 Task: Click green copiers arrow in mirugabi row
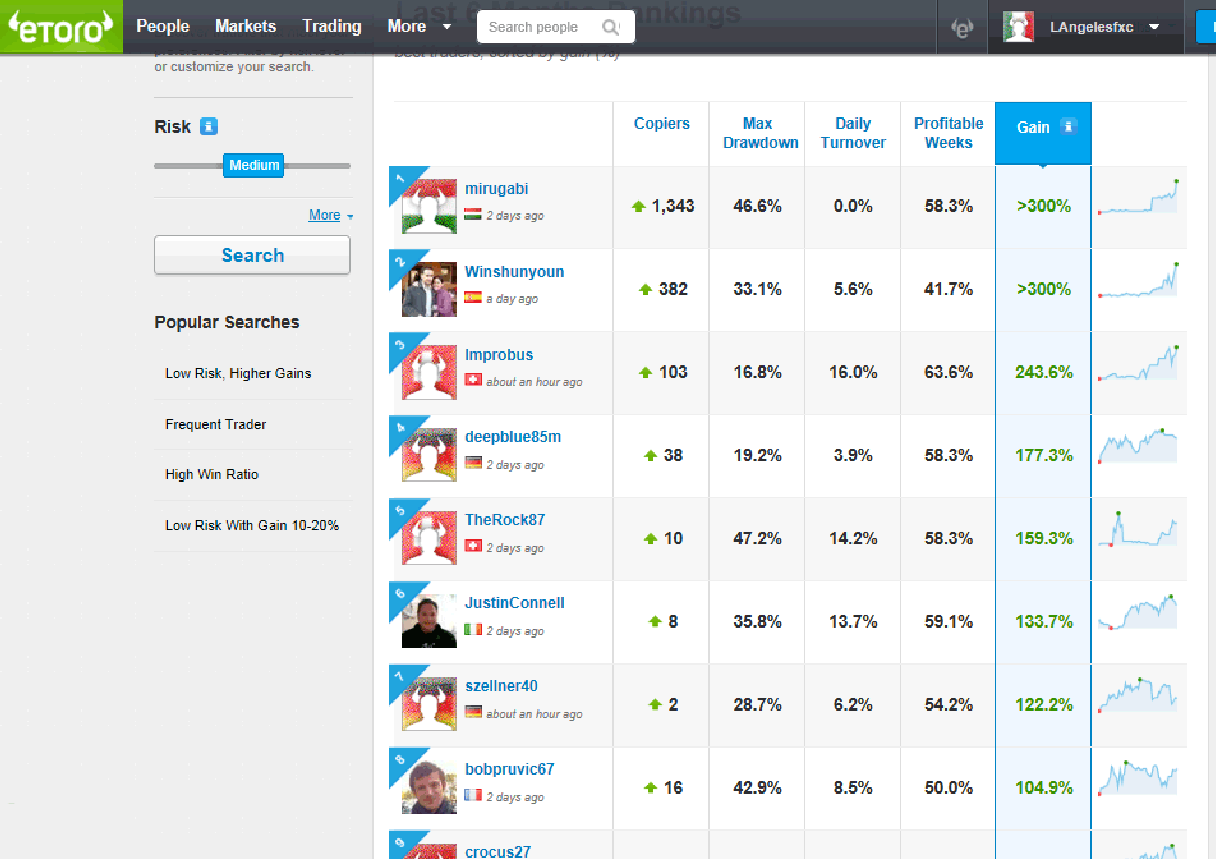(639, 207)
